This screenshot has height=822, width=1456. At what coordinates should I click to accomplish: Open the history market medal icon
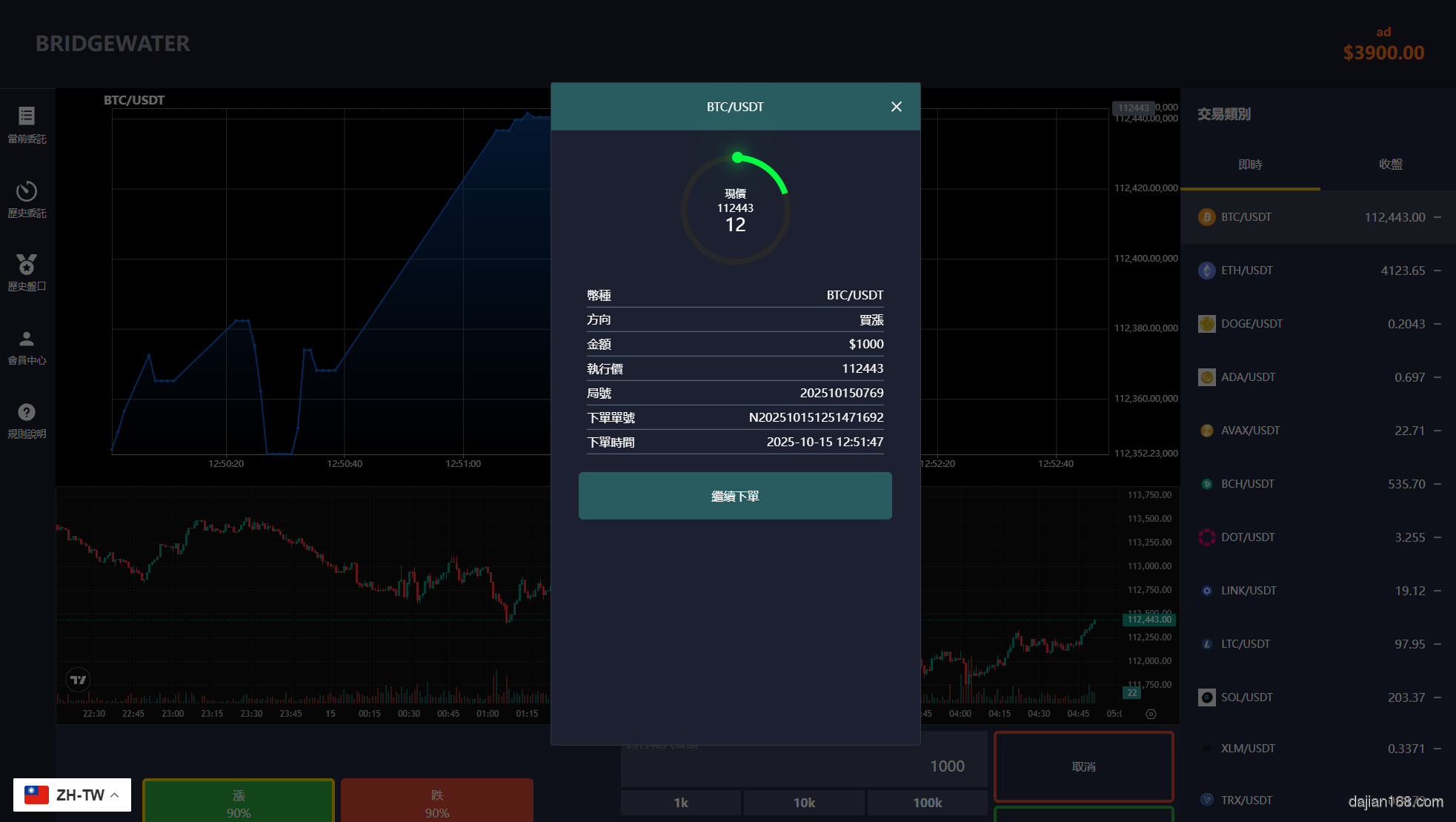[27, 265]
